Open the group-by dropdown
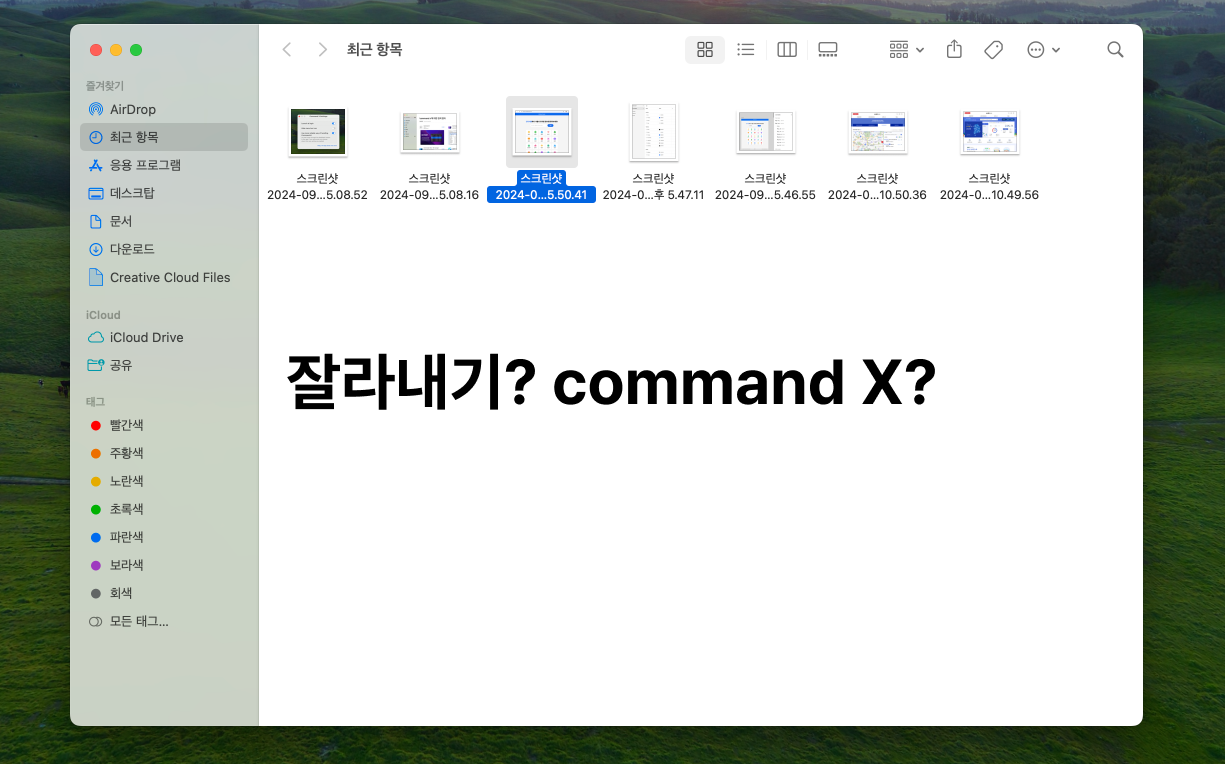This screenshot has height=764, width=1225. click(907, 49)
